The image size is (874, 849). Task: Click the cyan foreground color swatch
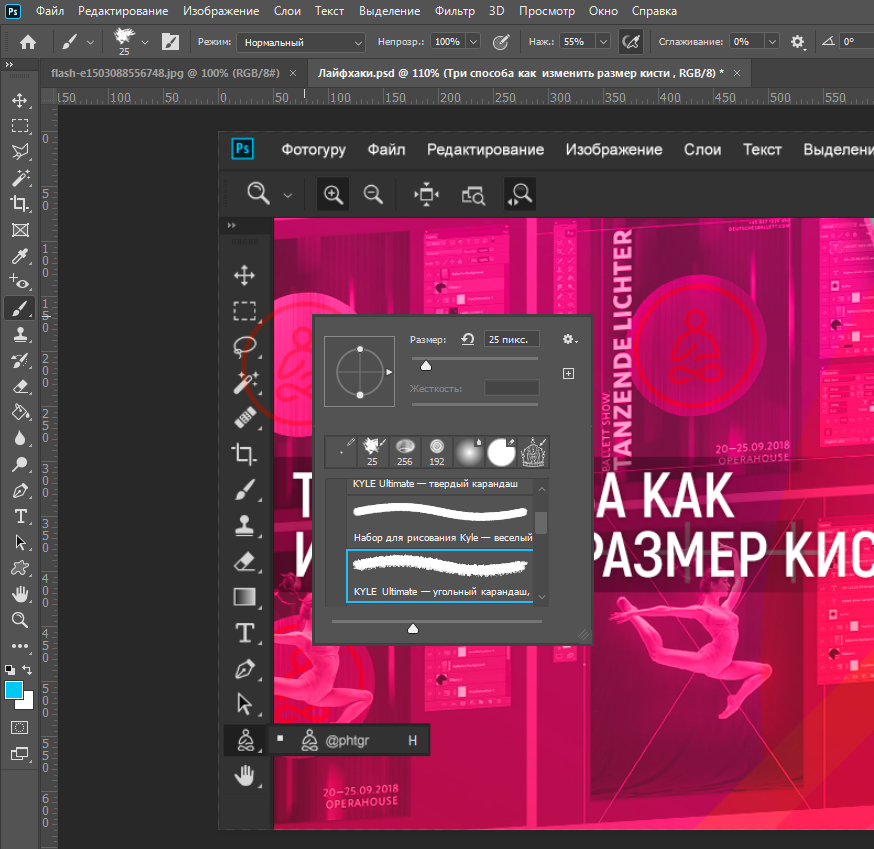14,690
